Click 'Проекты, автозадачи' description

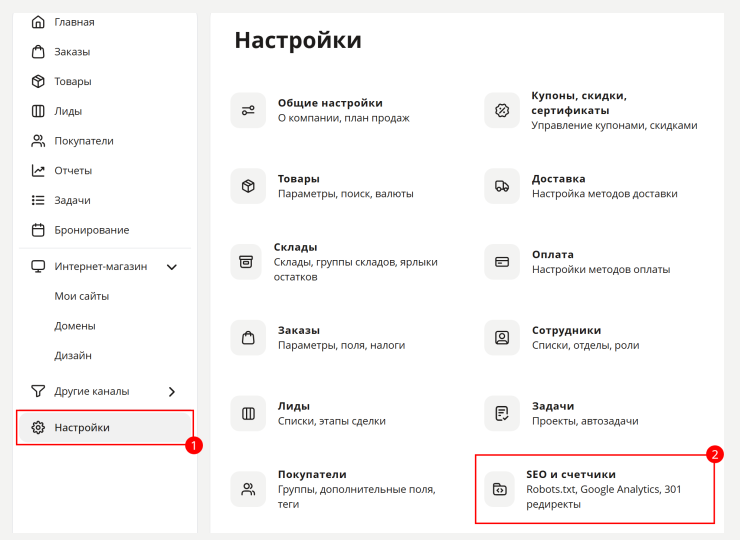585,421
